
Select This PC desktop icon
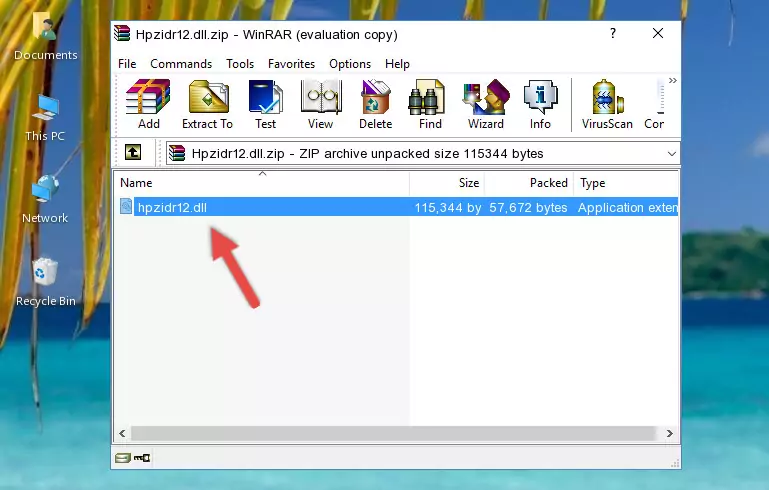coord(45,119)
